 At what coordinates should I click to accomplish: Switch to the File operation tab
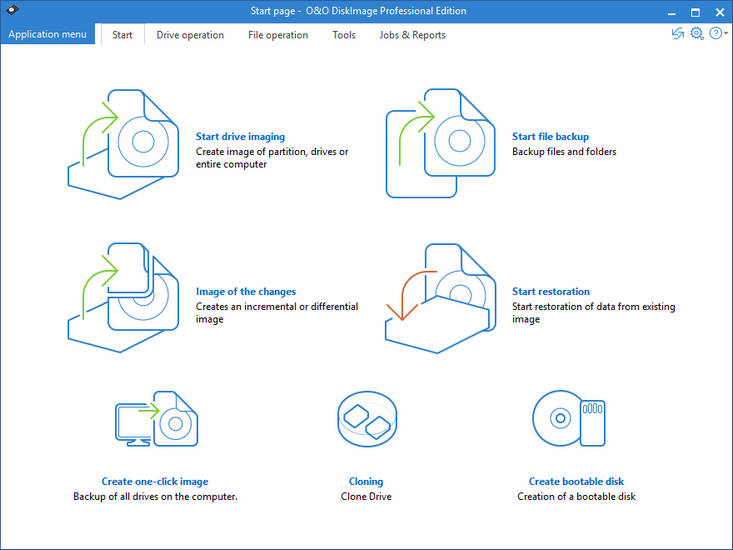(279, 35)
